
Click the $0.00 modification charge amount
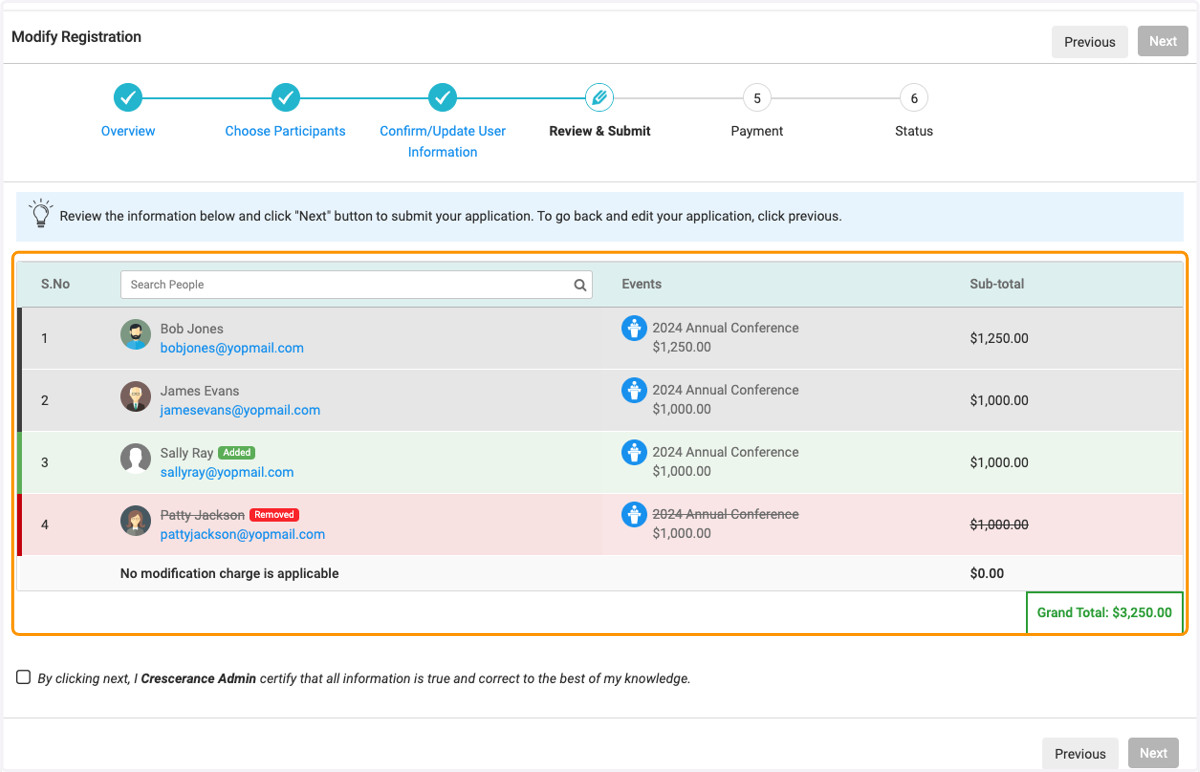pyautogui.click(x=987, y=573)
